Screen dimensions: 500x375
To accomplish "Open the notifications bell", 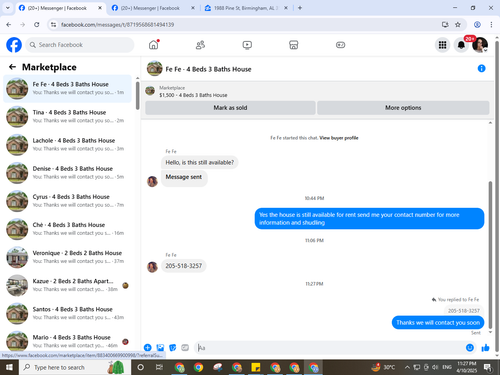I will pos(461,45).
